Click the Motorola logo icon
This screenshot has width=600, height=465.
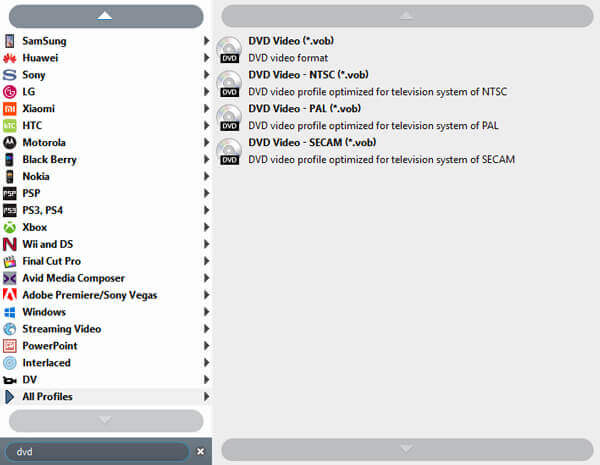click(10, 142)
